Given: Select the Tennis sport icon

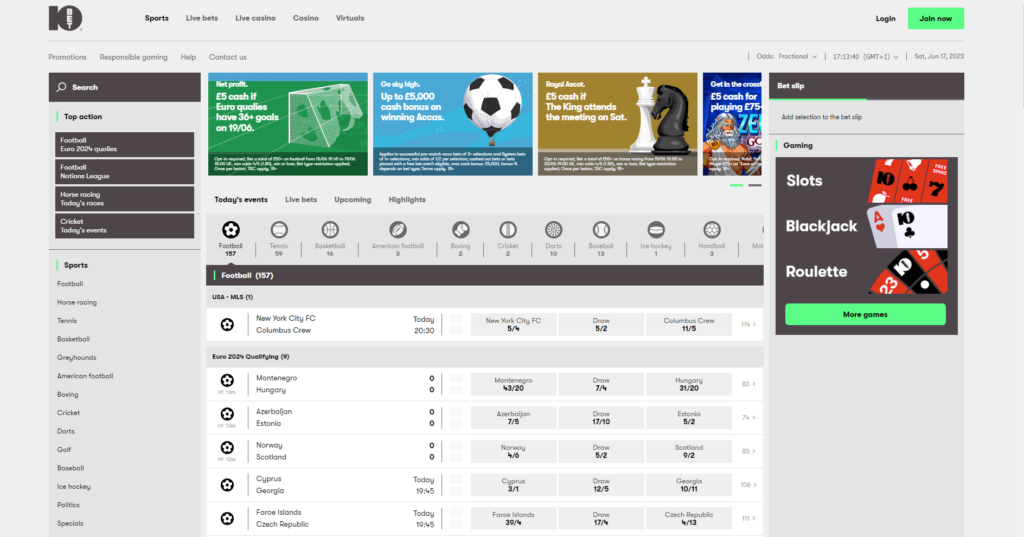Looking at the screenshot, I should [279, 230].
